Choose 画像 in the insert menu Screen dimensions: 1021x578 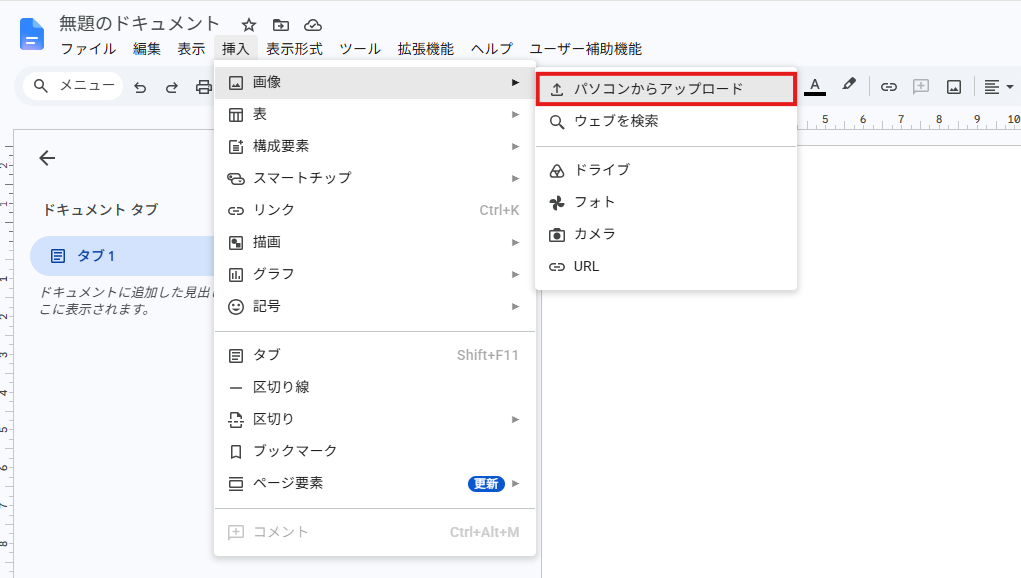(x=375, y=83)
